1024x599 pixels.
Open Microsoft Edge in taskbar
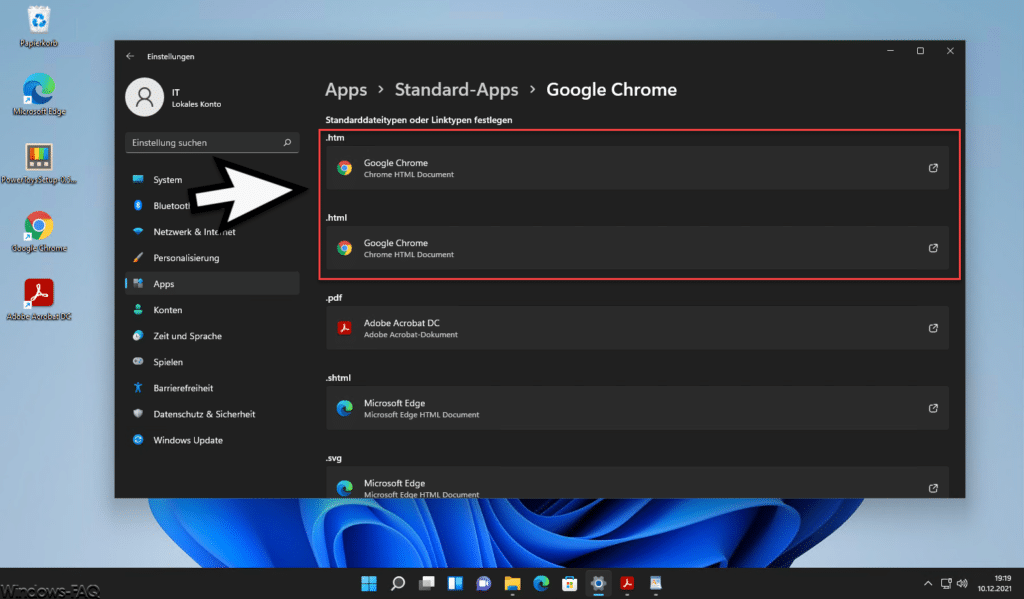(541, 583)
